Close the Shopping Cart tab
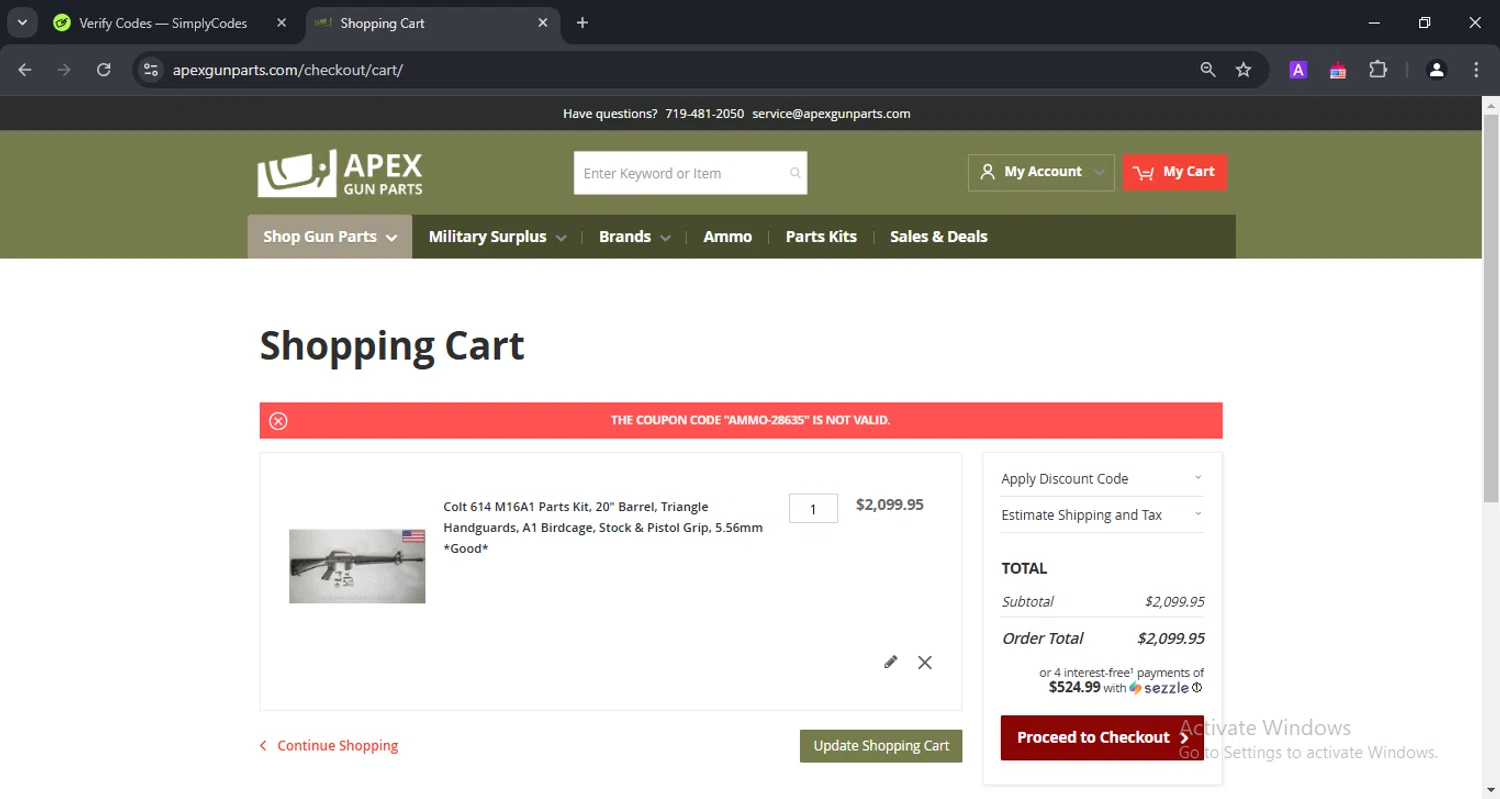1500x799 pixels. [543, 23]
